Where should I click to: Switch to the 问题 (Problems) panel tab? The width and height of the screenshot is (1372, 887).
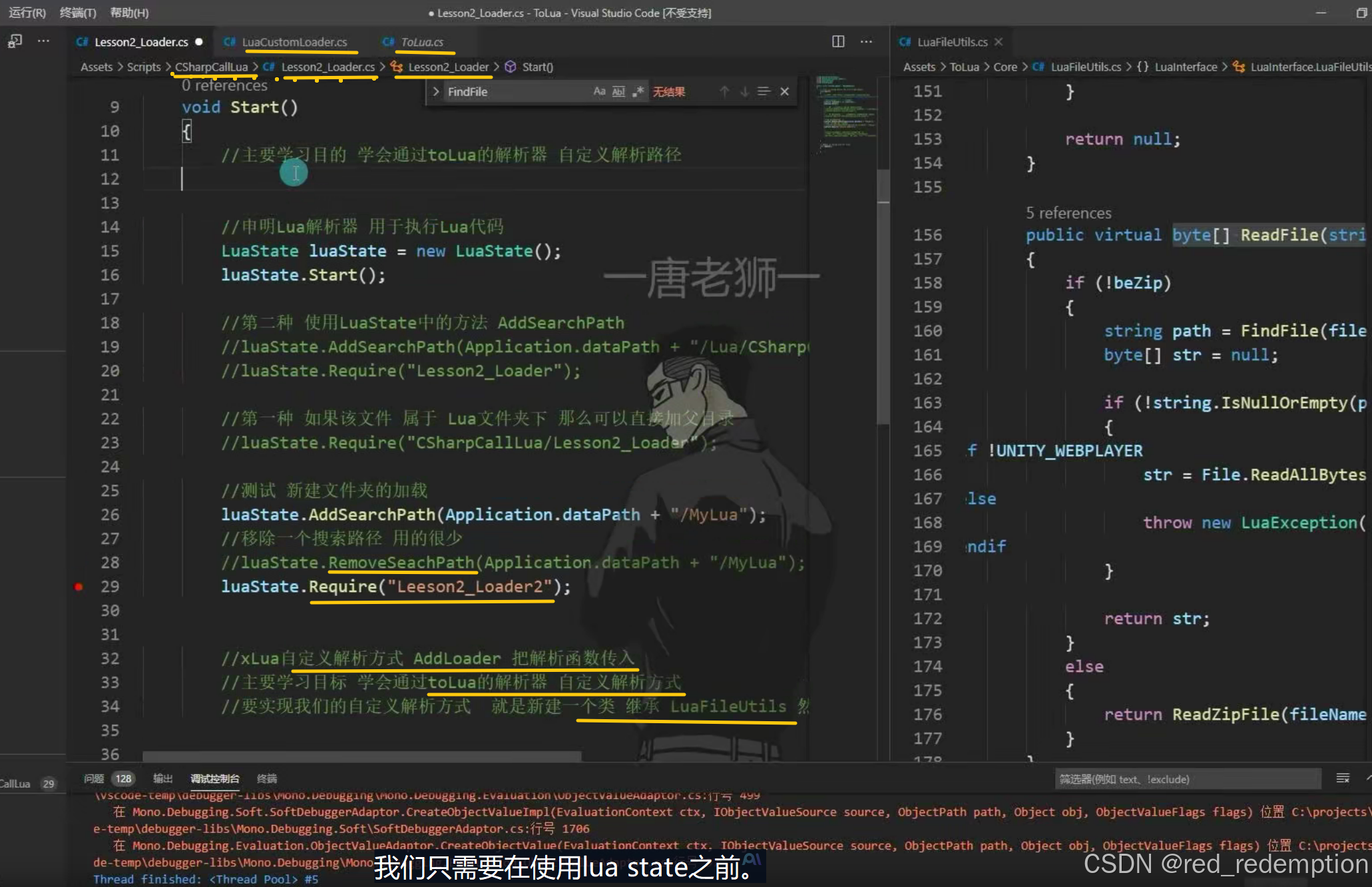(94, 778)
